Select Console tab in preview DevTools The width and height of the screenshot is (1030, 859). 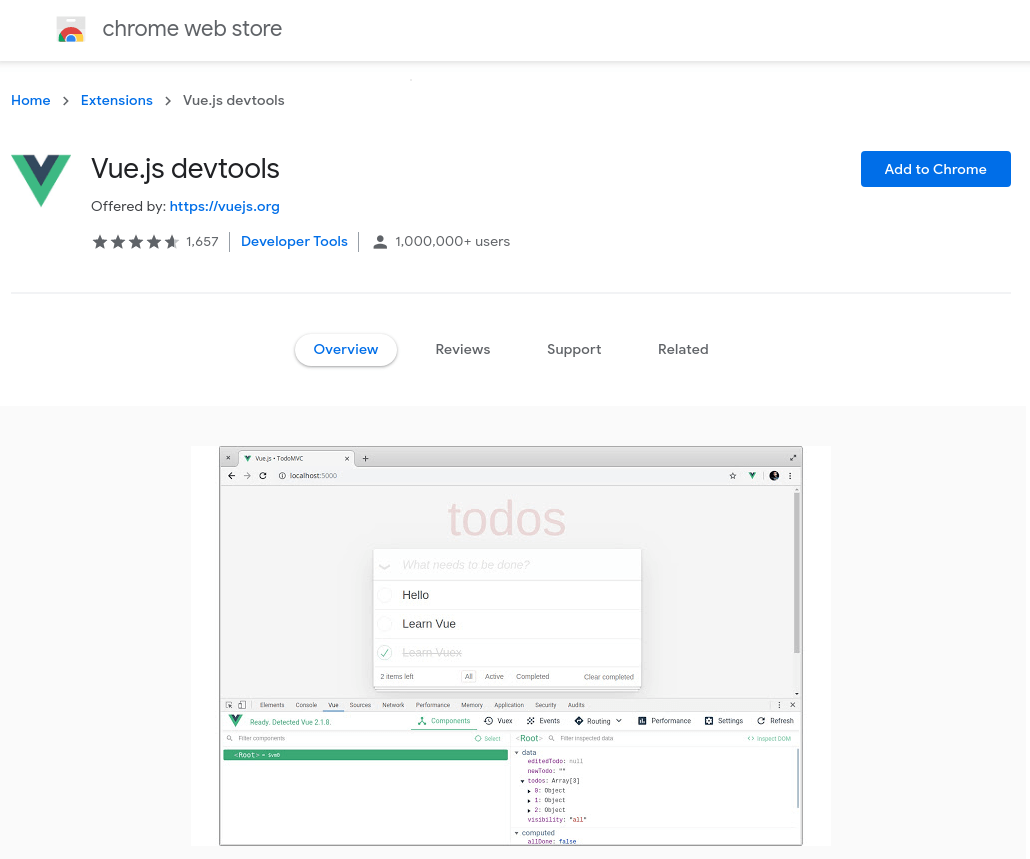click(306, 705)
